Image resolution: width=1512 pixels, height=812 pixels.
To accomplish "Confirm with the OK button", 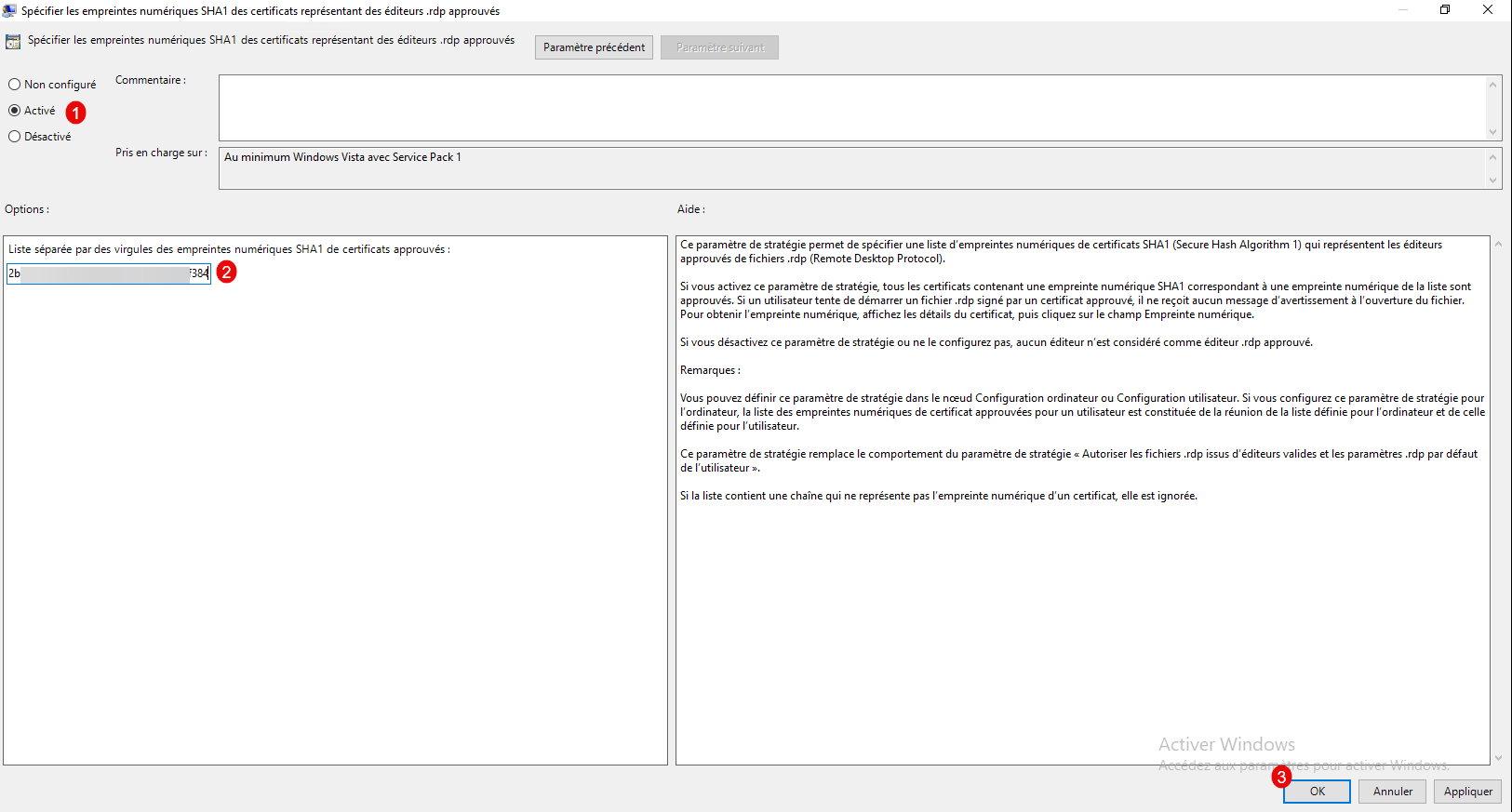I will point(1317,792).
